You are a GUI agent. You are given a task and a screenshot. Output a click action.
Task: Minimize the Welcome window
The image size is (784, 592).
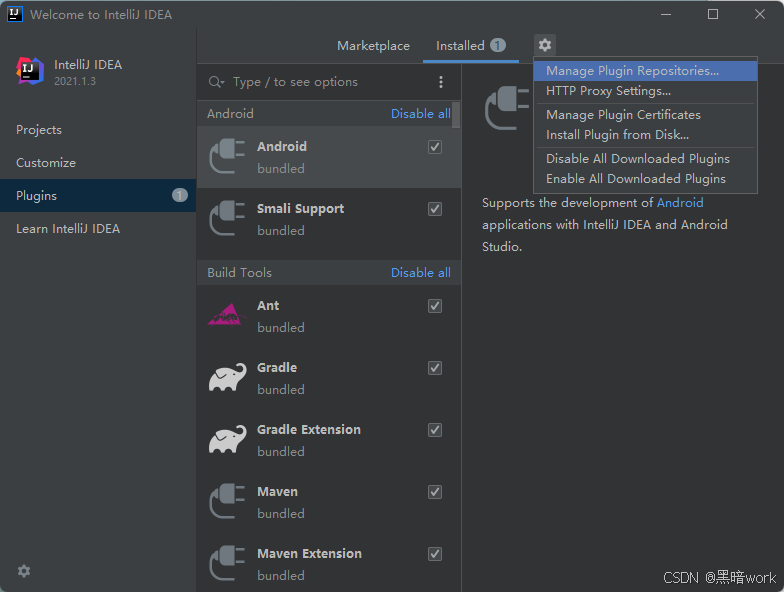click(x=666, y=14)
